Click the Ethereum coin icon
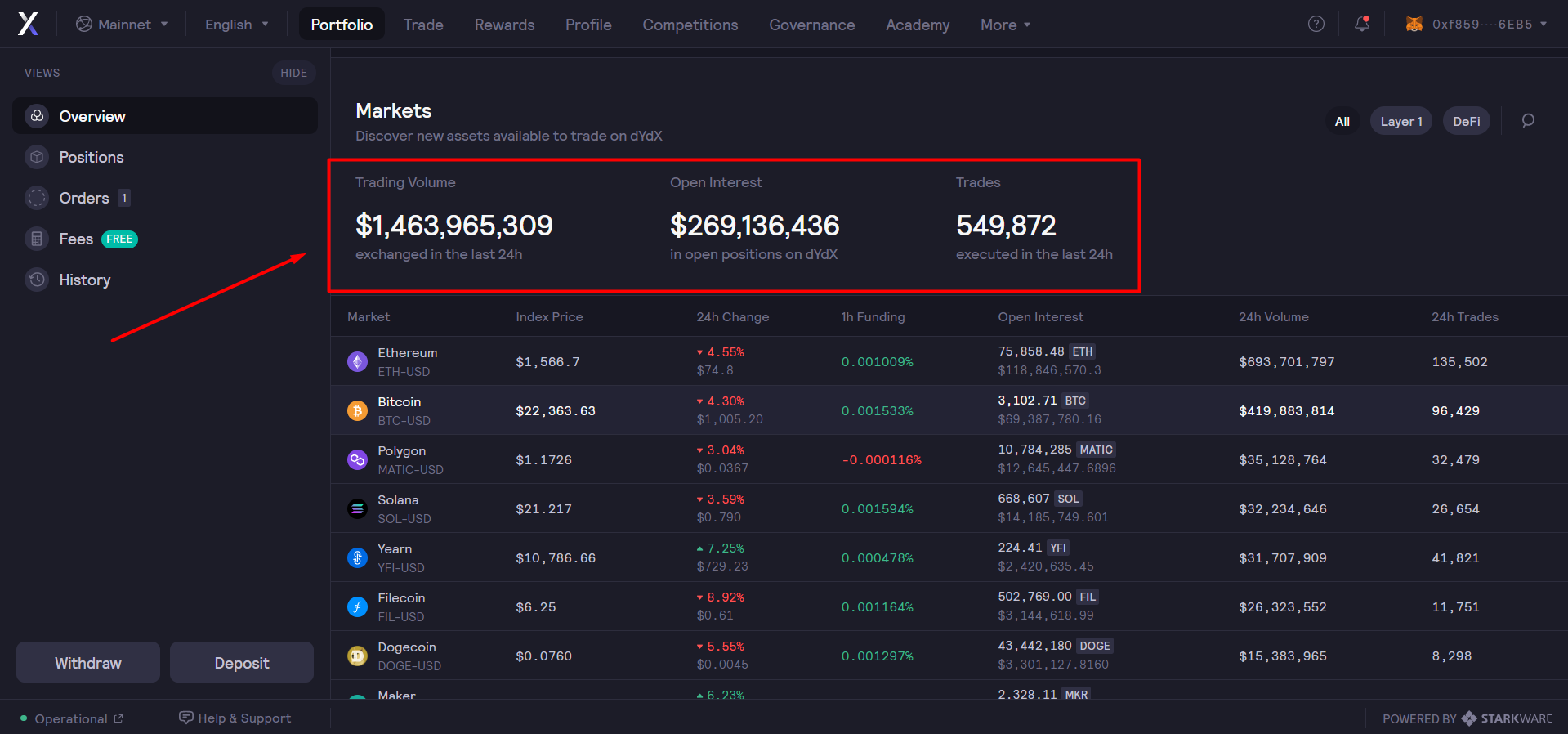This screenshot has height=734, width=1568. pos(357,361)
